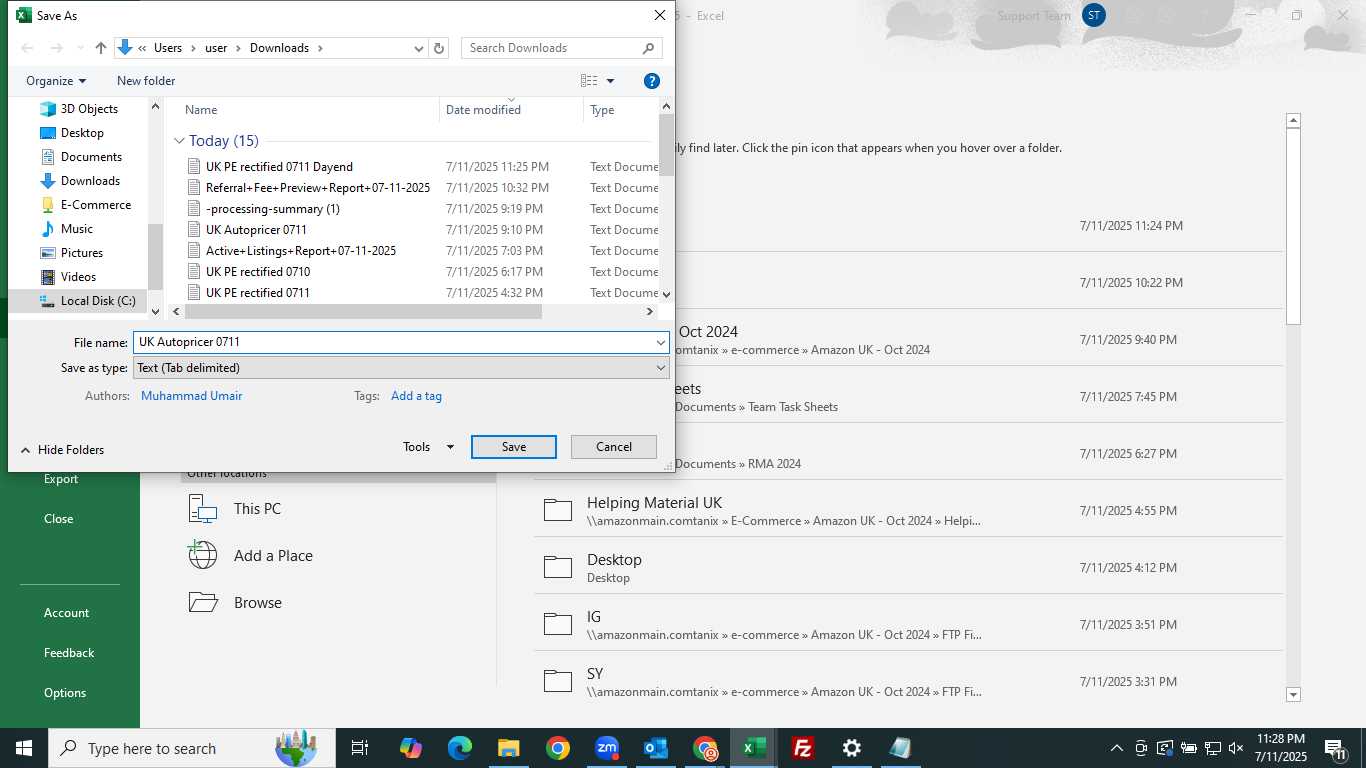This screenshot has height=768, width=1366.
Task: Open notification center icon
Action: (x=1335, y=748)
